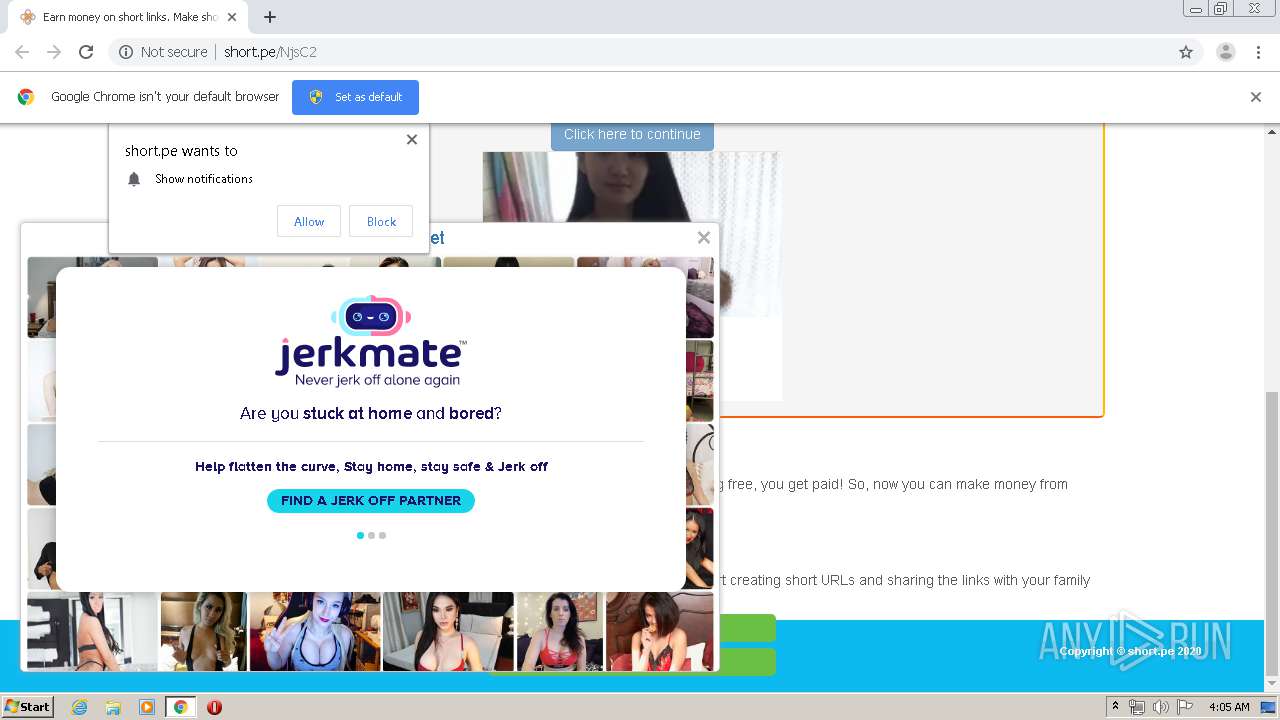The width and height of the screenshot is (1280, 720).
Task: Reload the current page
Action: pos(86,52)
